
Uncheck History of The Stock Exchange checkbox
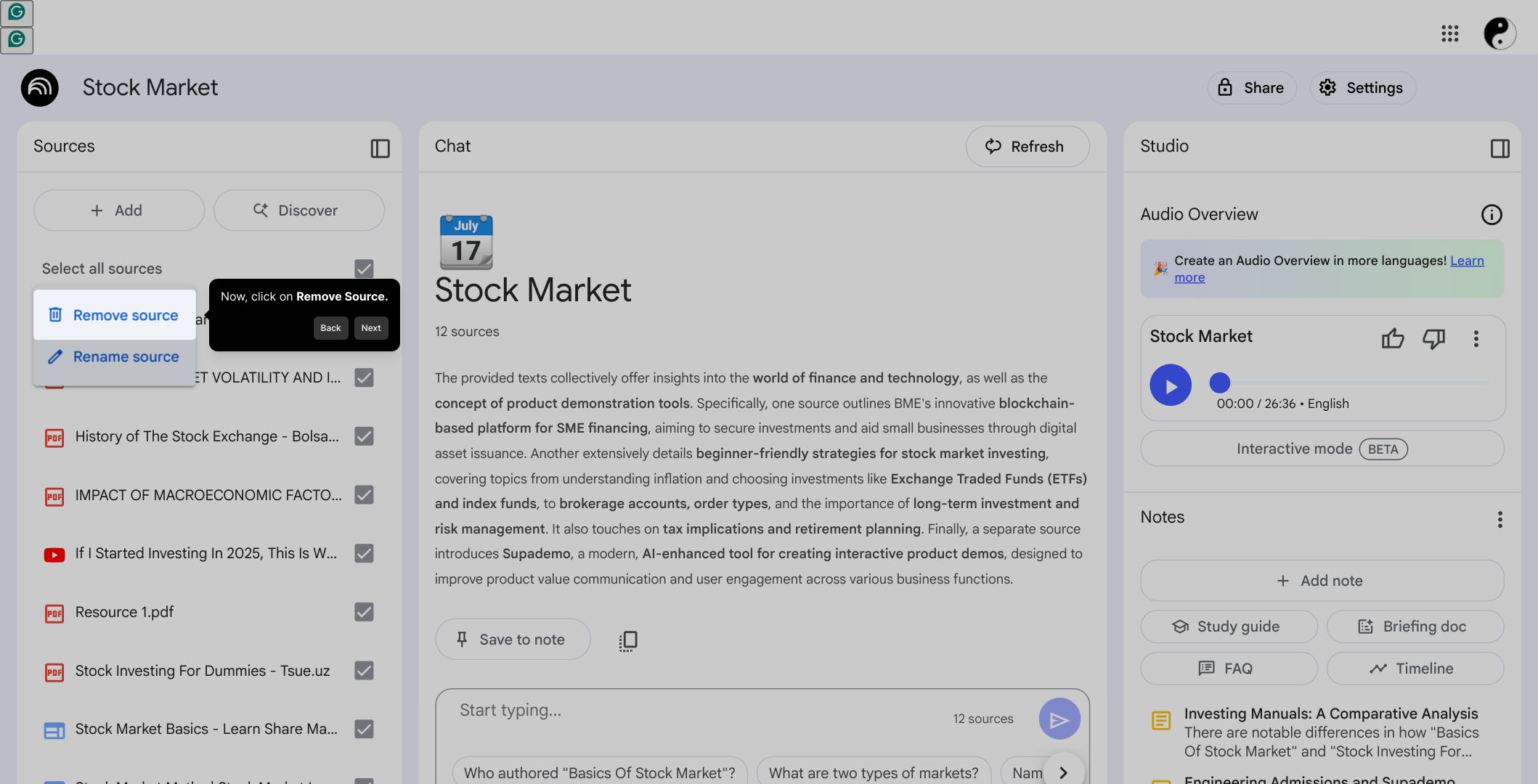point(364,436)
